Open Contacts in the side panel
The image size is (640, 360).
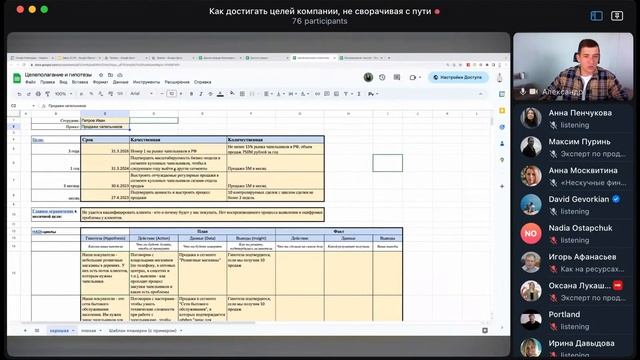pyautogui.click(x=502, y=143)
